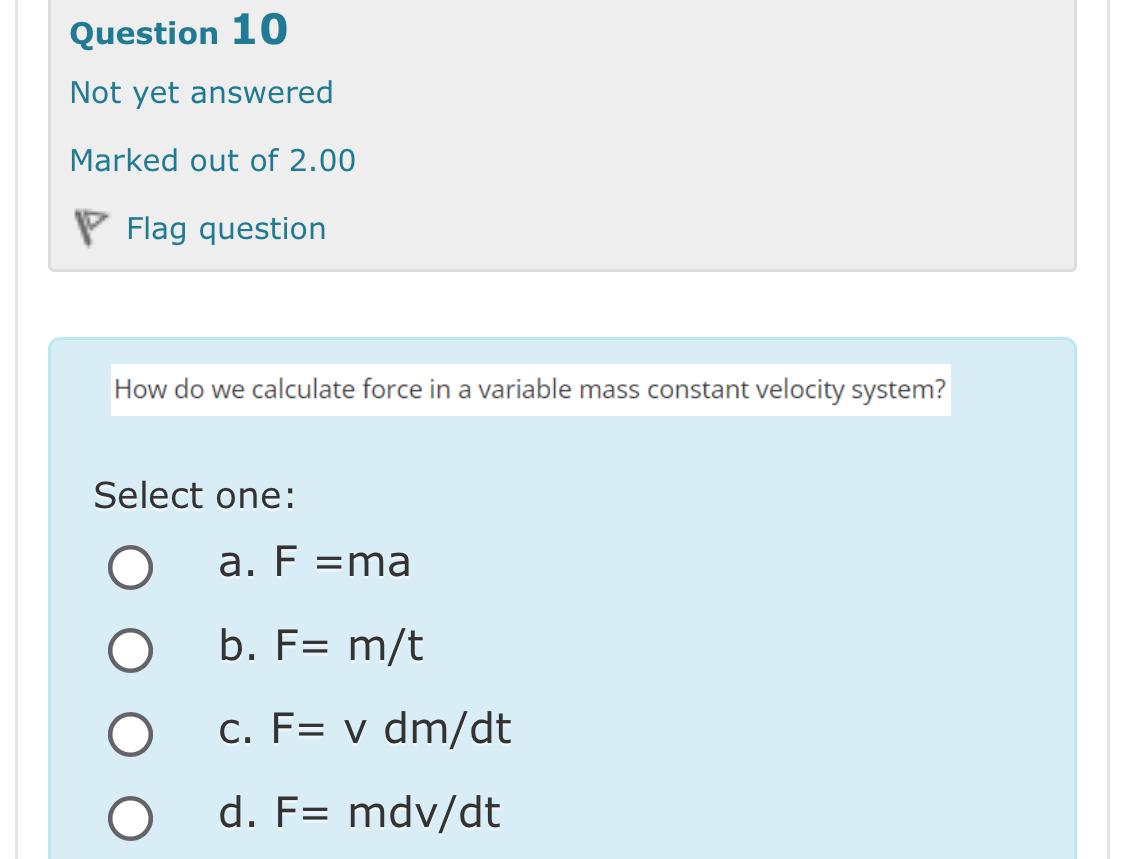Select the question text about variable mass
The width and height of the screenshot is (1125, 859).
tap(530, 389)
